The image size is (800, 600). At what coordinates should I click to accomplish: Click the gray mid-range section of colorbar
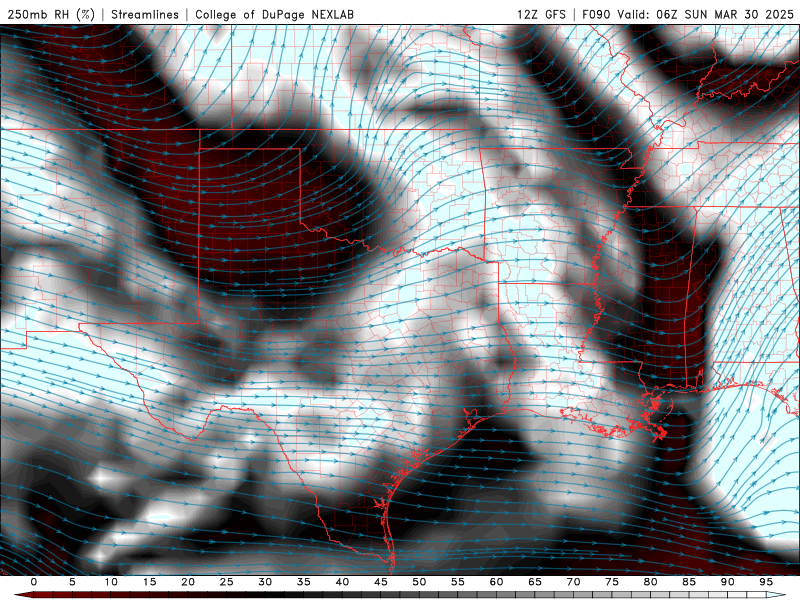tap(439, 595)
